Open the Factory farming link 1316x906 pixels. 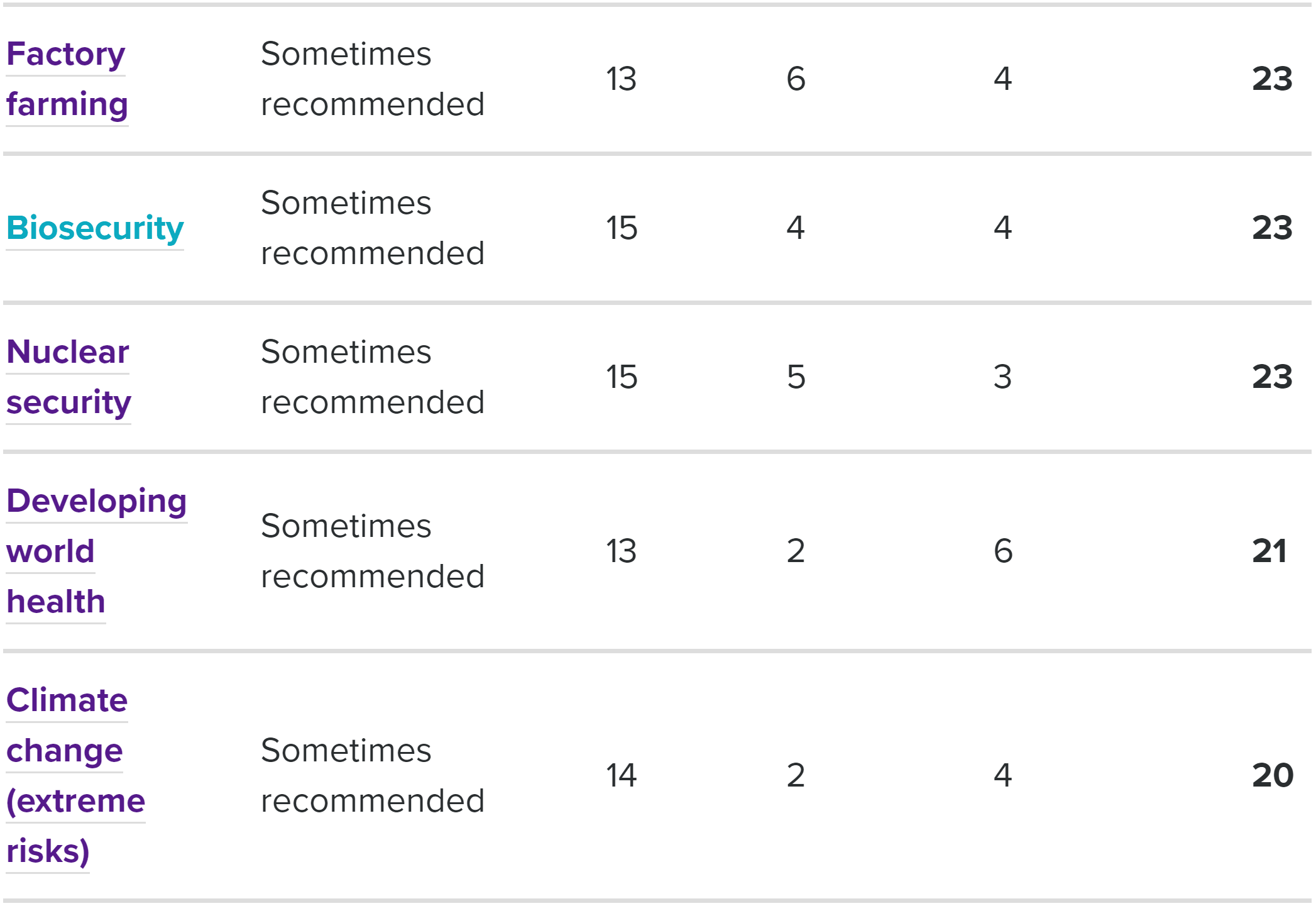(67, 79)
